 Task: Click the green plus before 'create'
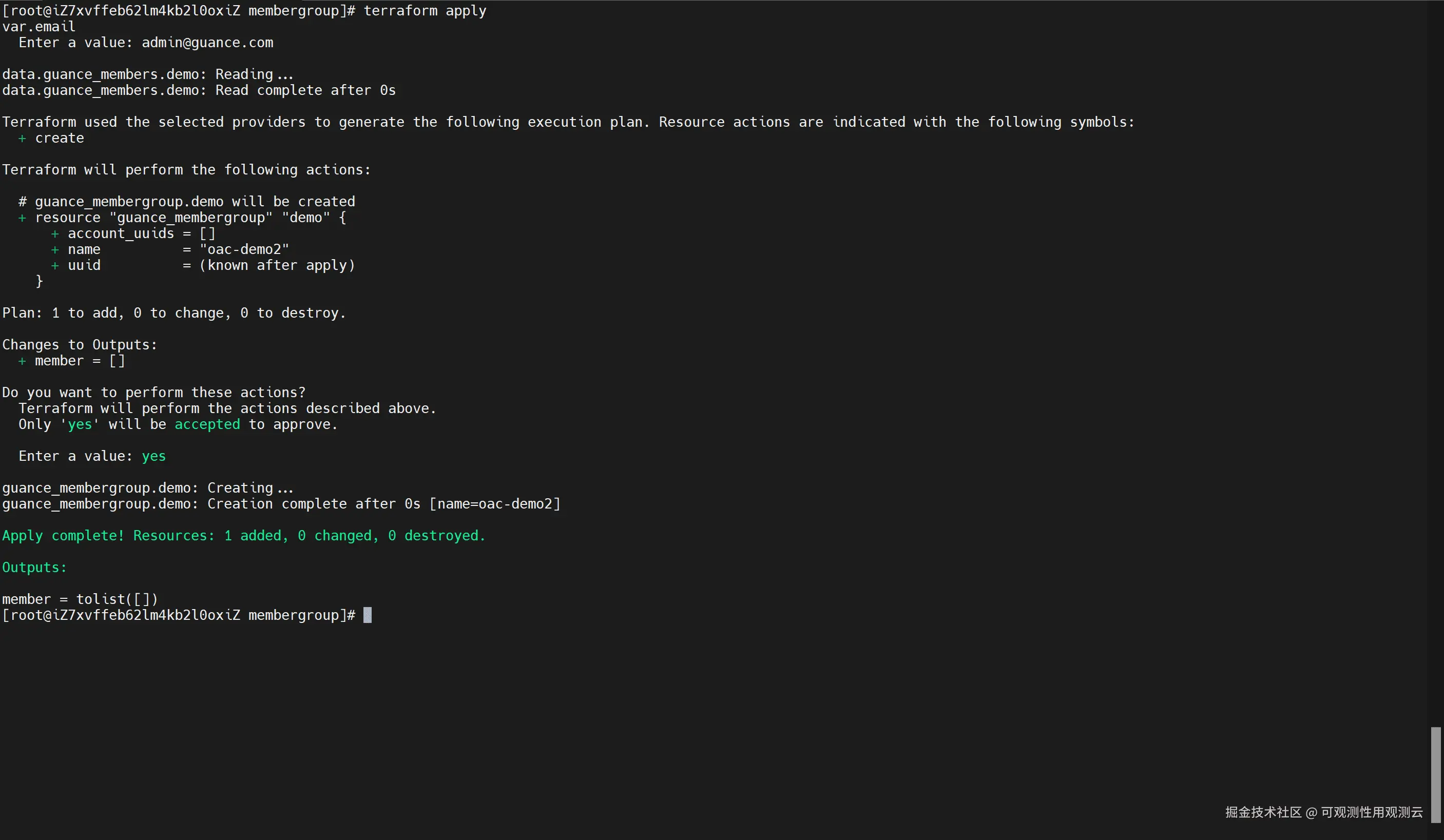[x=22, y=139]
